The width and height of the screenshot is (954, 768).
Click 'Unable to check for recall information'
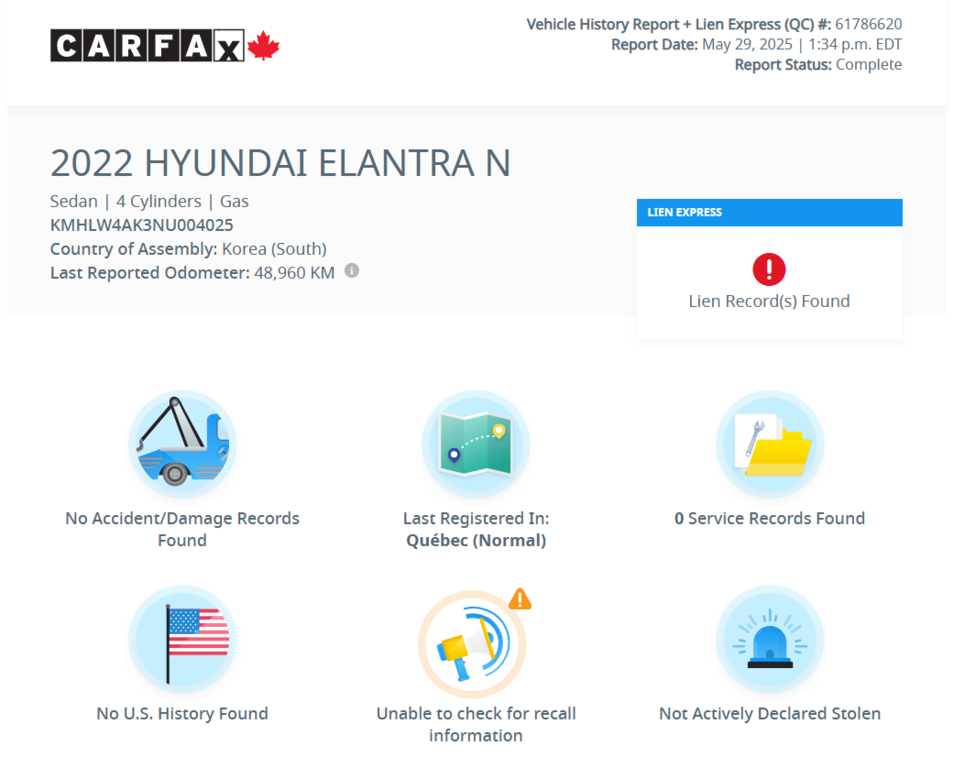coord(476,724)
